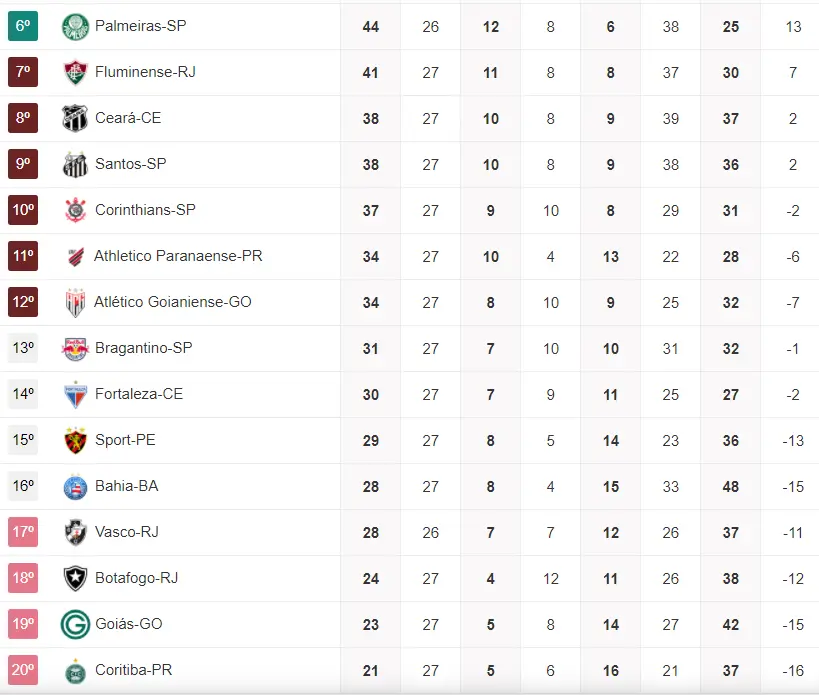Click the Santos club crest icon
This screenshot has width=819, height=695.
pyautogui.click(x=75, y=164)
